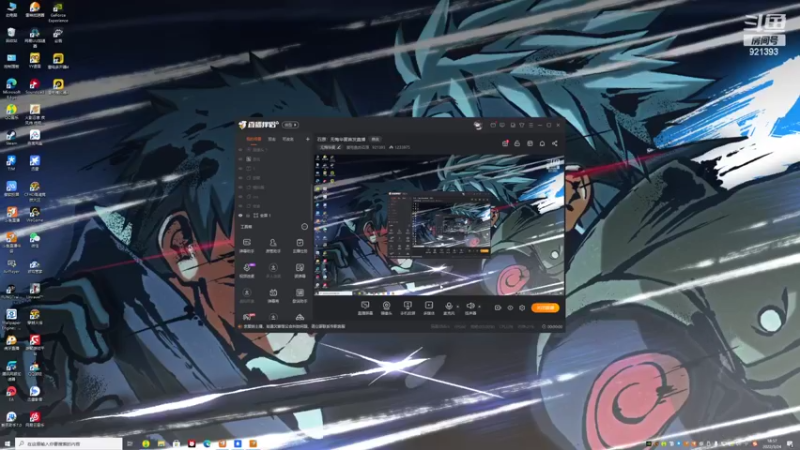The height and width of the screenshot is (450, 800).
Task: Open the TIM desktop shortcut
Action: (x=11, y=163)
